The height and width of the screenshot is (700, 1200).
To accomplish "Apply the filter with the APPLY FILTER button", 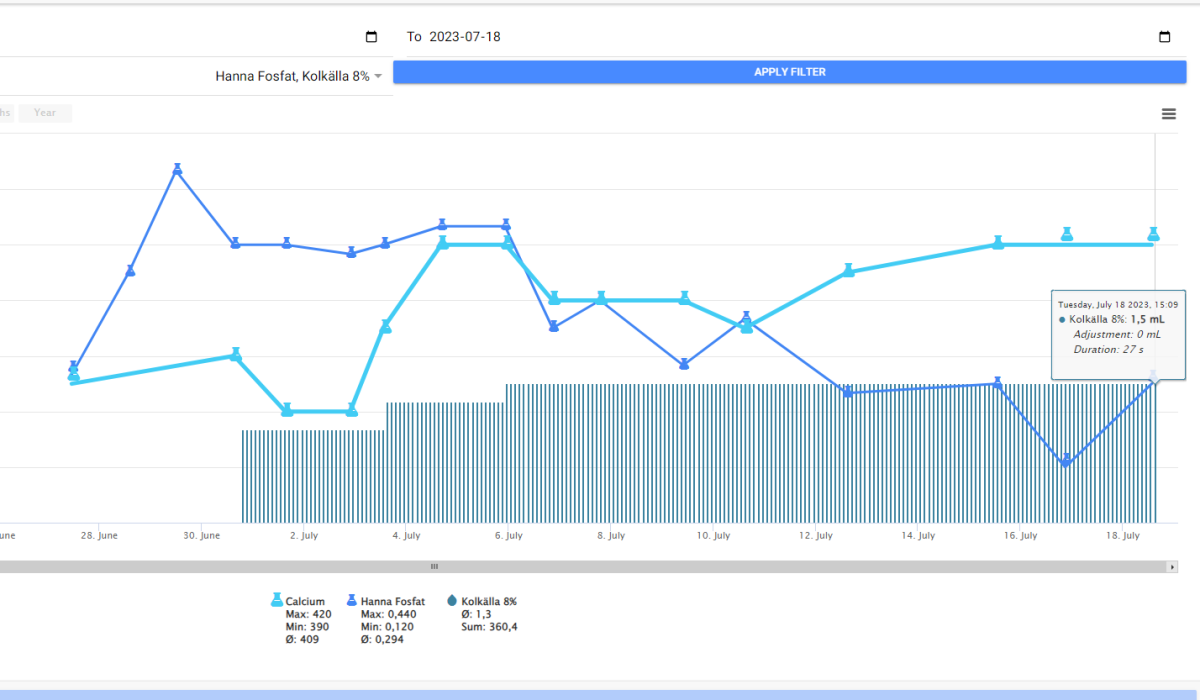I will [789, 72].
